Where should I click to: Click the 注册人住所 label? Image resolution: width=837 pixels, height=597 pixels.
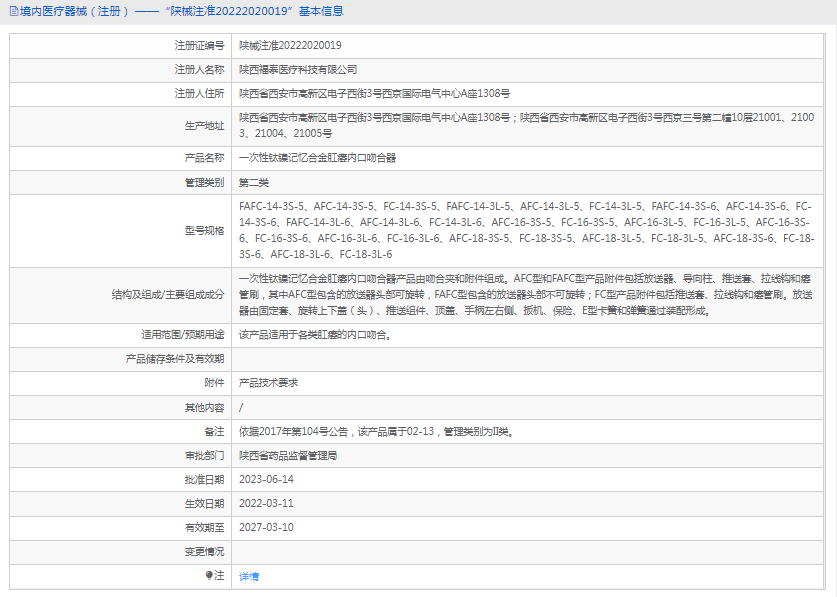[x=199, y=93]
